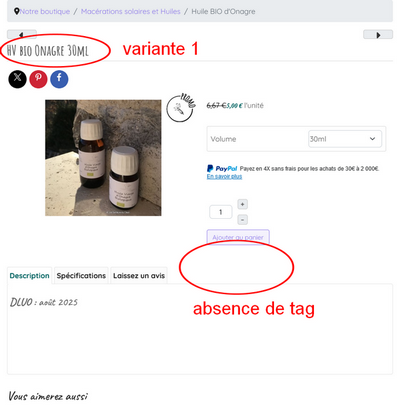Increase quantity with plus button
Image resolution: width=400 pixels, height=407 pixels.
[x=242, y=204]
